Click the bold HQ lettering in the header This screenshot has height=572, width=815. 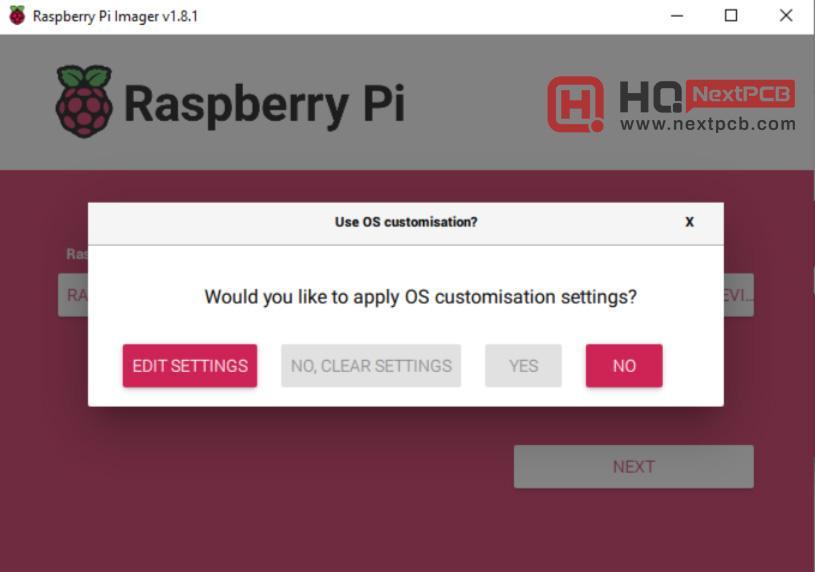coord(651,96)
